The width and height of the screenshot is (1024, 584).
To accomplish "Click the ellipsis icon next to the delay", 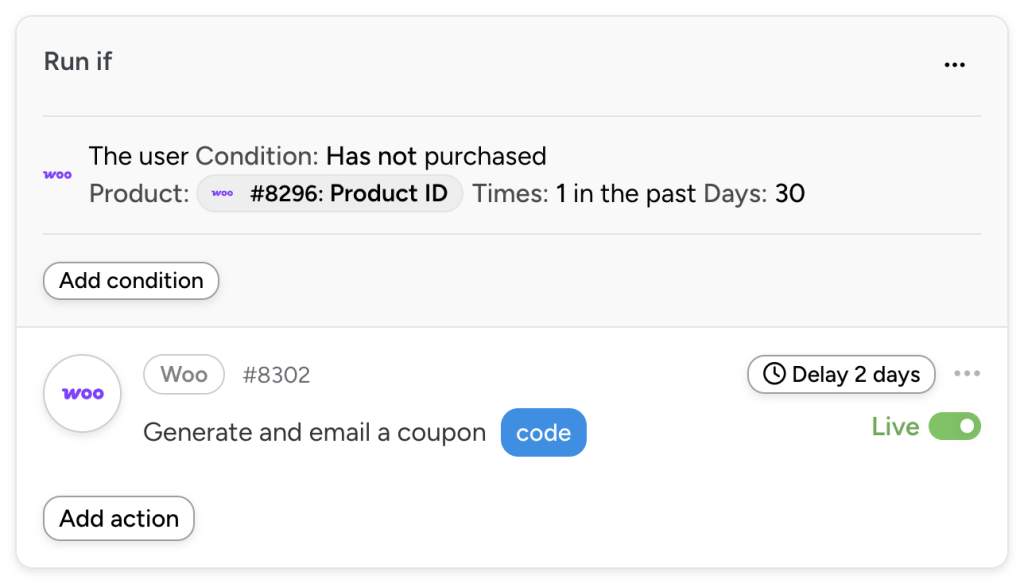I will (x=967, y=372).
